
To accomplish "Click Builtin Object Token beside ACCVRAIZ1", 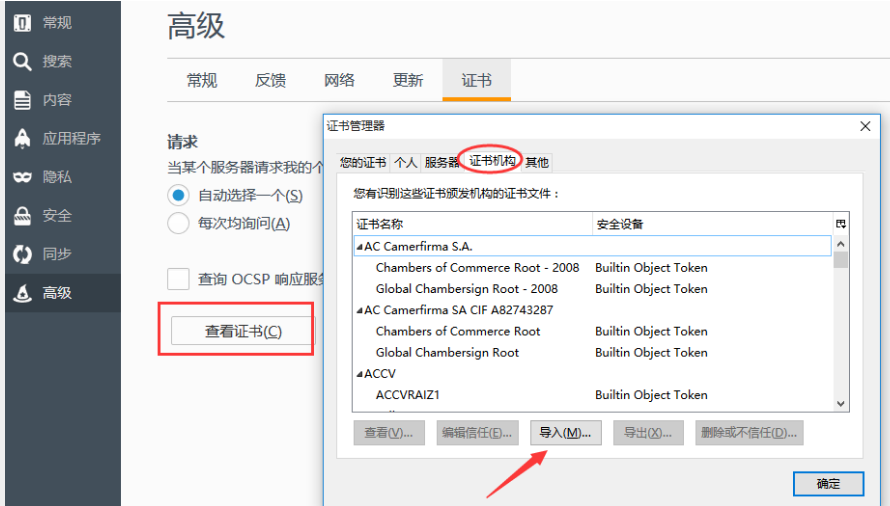I will coord(651,395).
